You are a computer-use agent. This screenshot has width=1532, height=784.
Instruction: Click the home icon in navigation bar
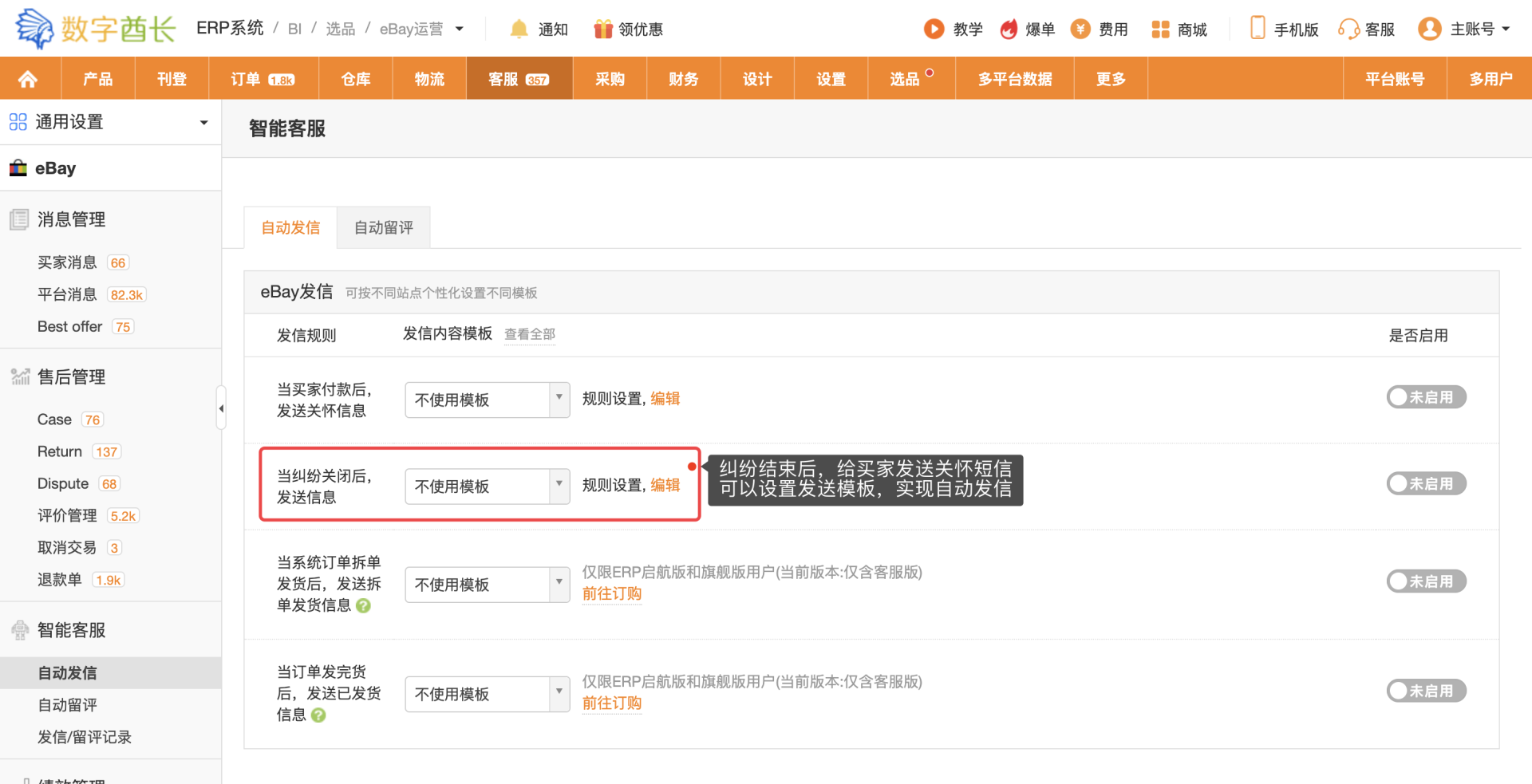30,77
